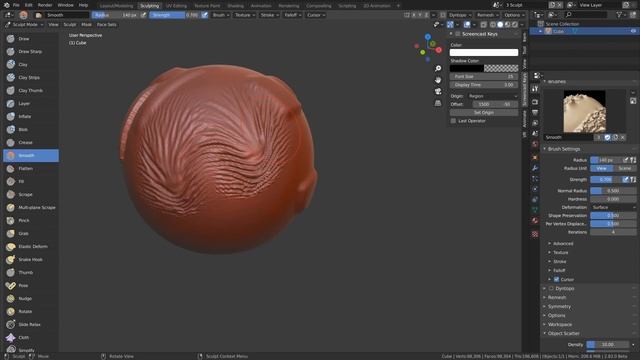
Task: Enable the Dyntopo panel checkbox
Action: click(x=551, y=289)
